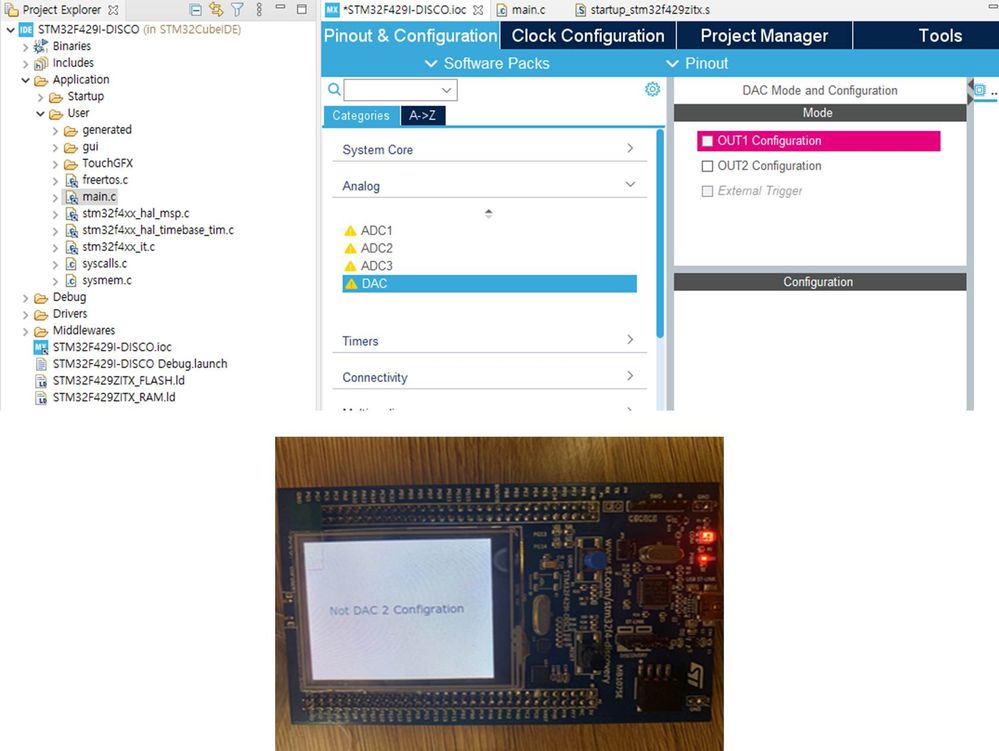Switch to Clock Configuration tab
Viewport: 999px width, 751px height.
[588, 36]
